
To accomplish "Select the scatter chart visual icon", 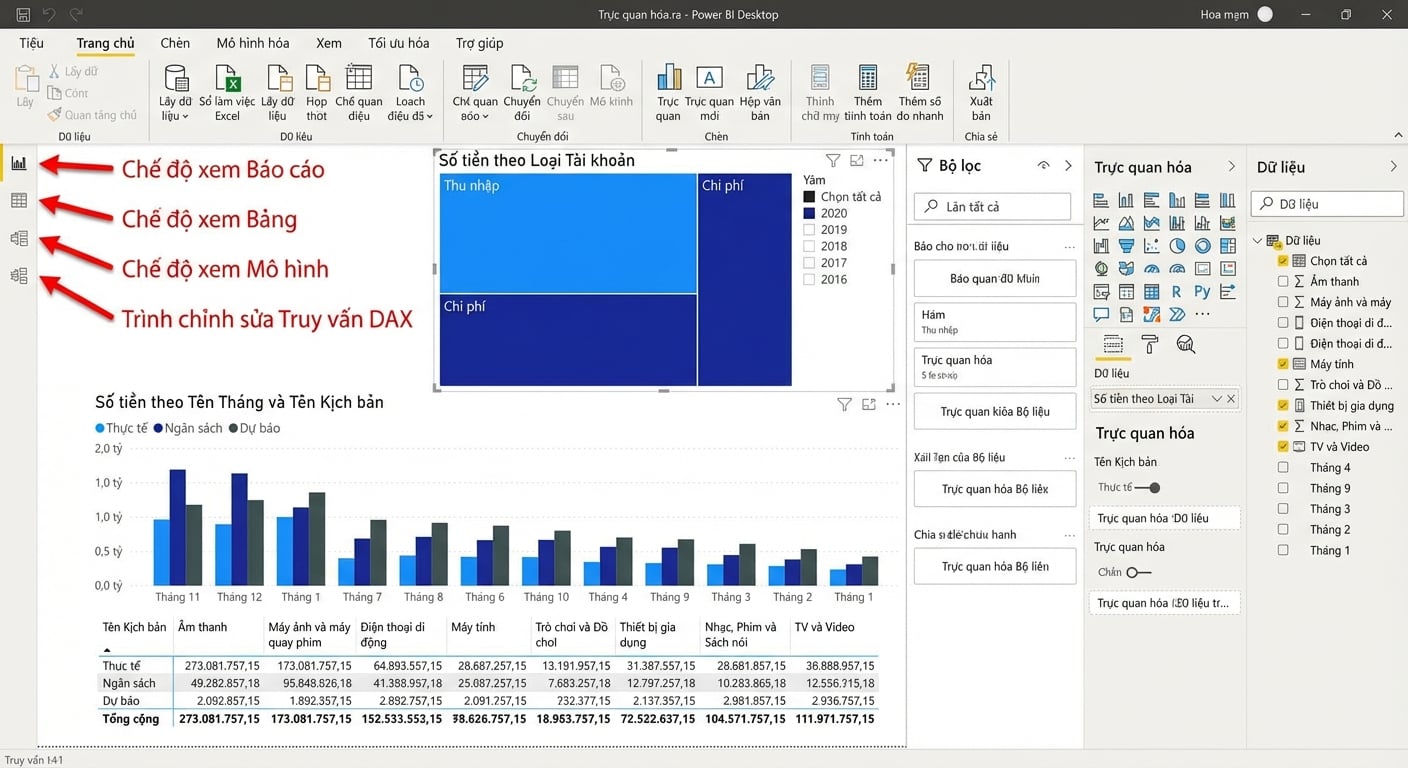I will coord(1152,246).
